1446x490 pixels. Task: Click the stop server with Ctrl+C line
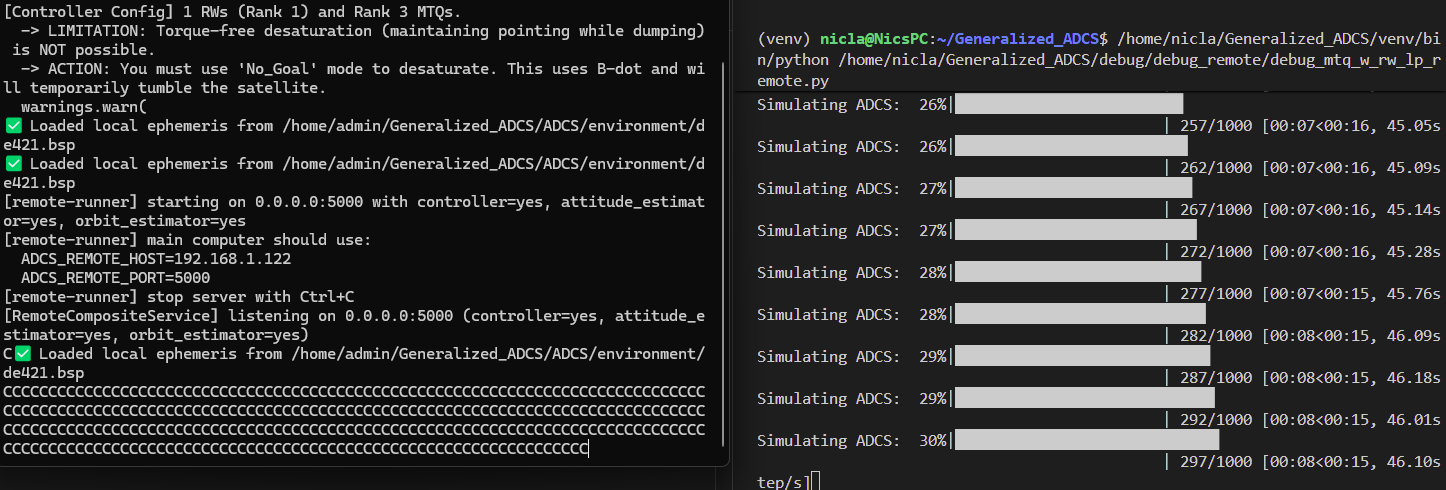180,297
